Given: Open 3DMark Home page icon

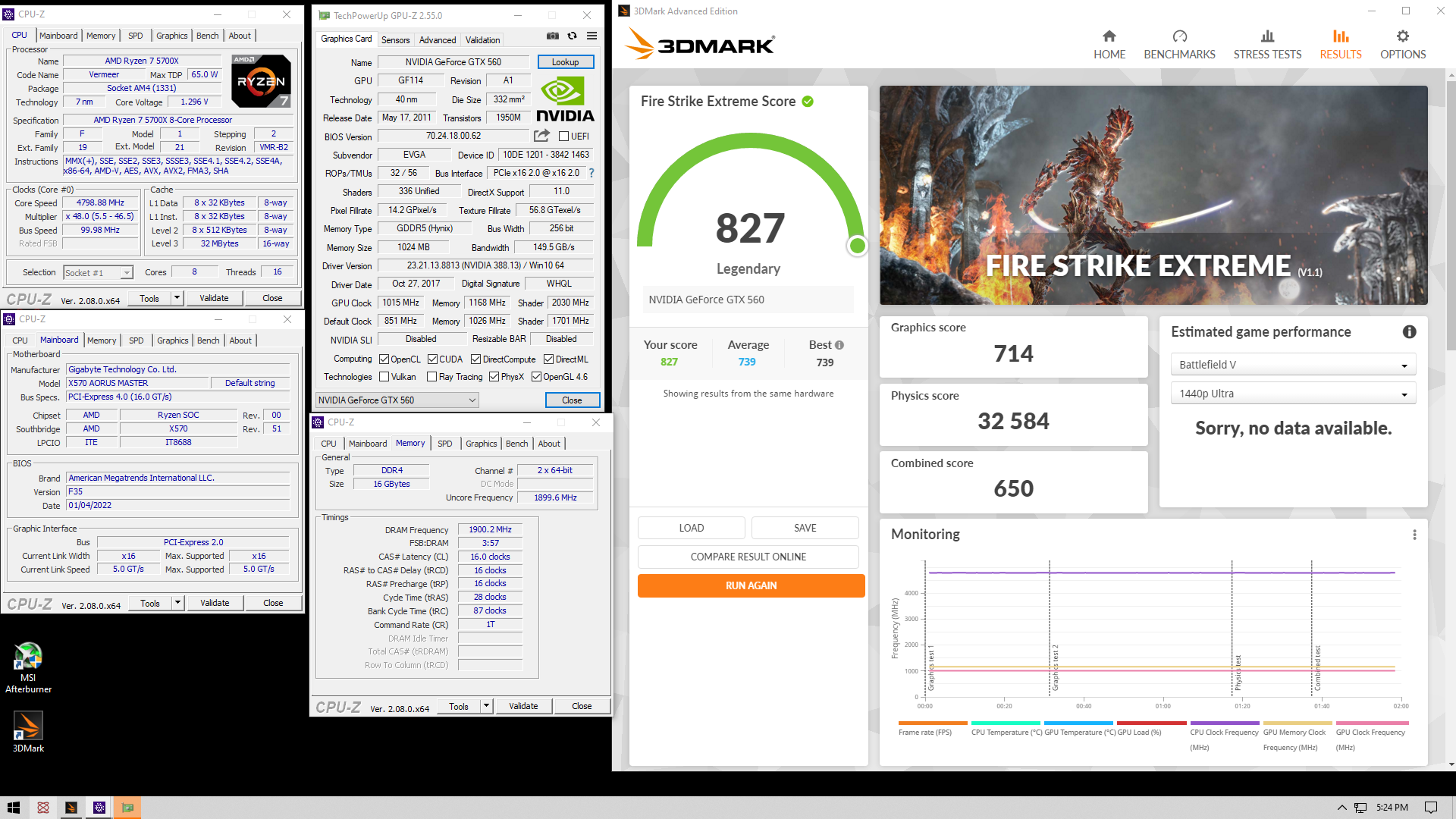Looking at the screenshot, I should click(1109, 36).
